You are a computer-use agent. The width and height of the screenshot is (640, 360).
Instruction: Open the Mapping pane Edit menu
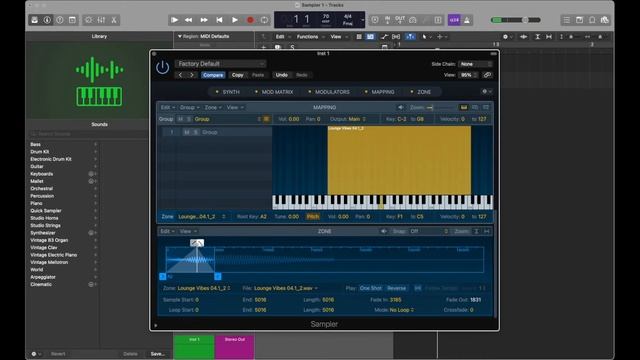click(x=168, y=107)
